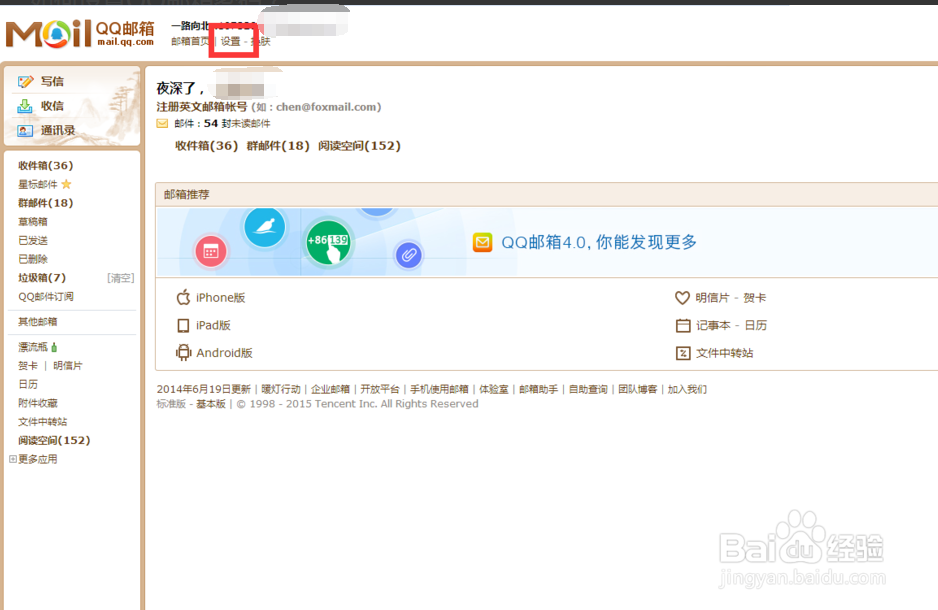Viewport: 938px width, 610px height.
Task: Go to 邮箱首页 link
Action: (190, 41)
